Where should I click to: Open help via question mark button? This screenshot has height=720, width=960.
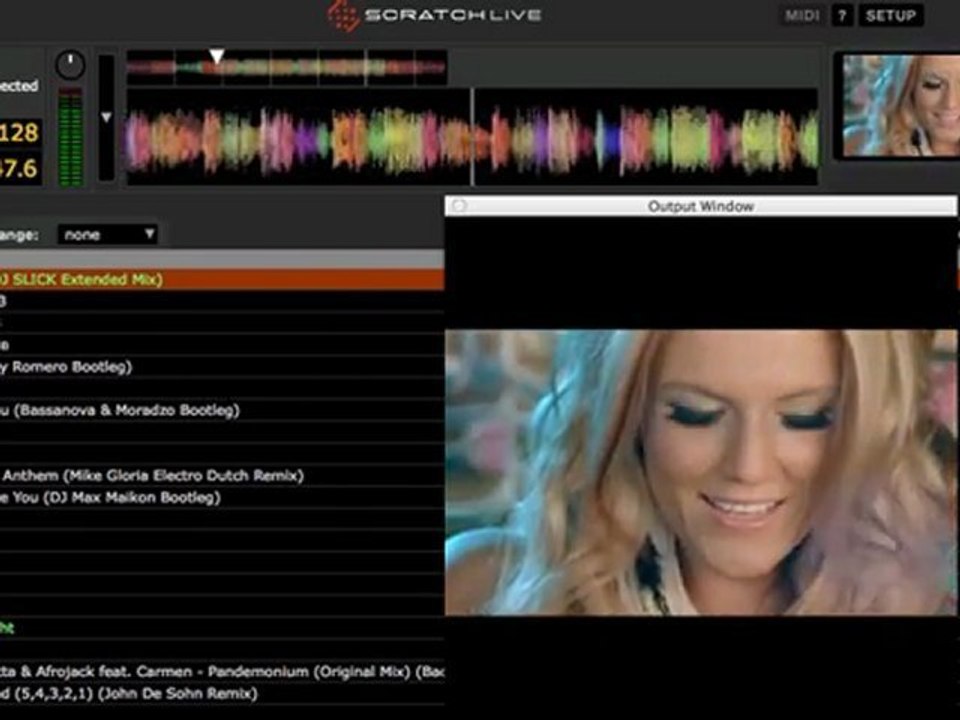842,15
